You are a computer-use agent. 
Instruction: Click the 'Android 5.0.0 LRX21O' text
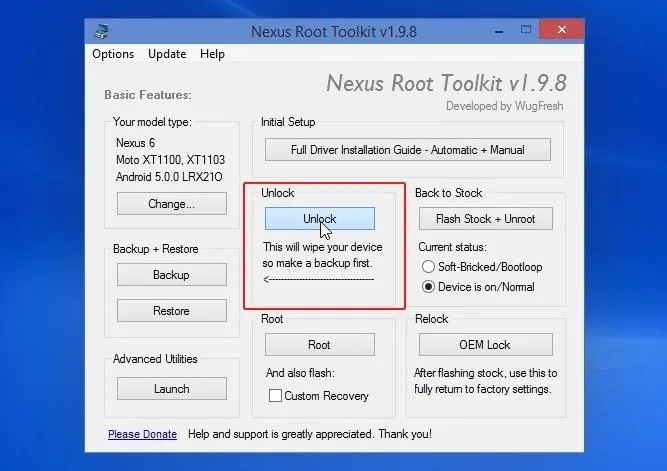169,177
